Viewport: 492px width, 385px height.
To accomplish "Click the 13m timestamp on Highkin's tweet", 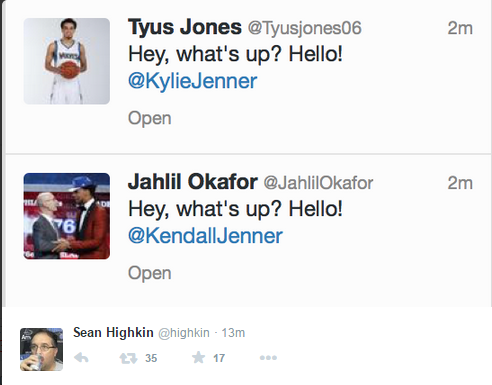I will (x=233, y=333).
